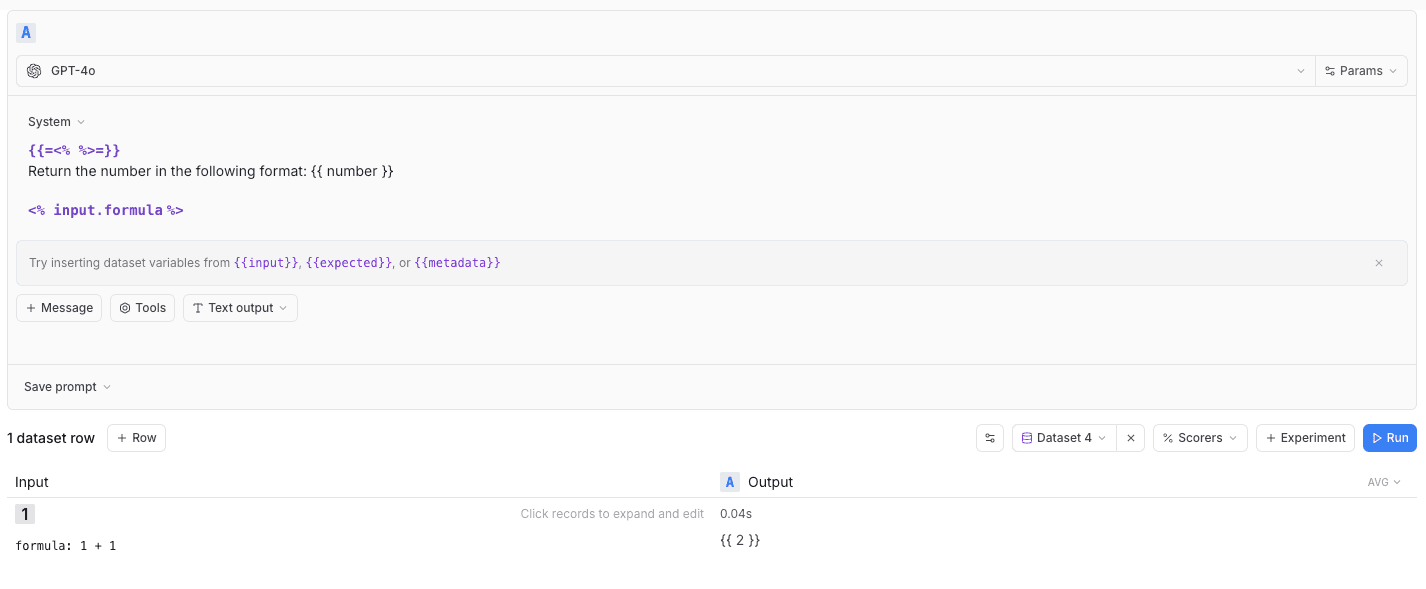
Task: Remove Dataset 4 with the X icon
Action: 1131,438
